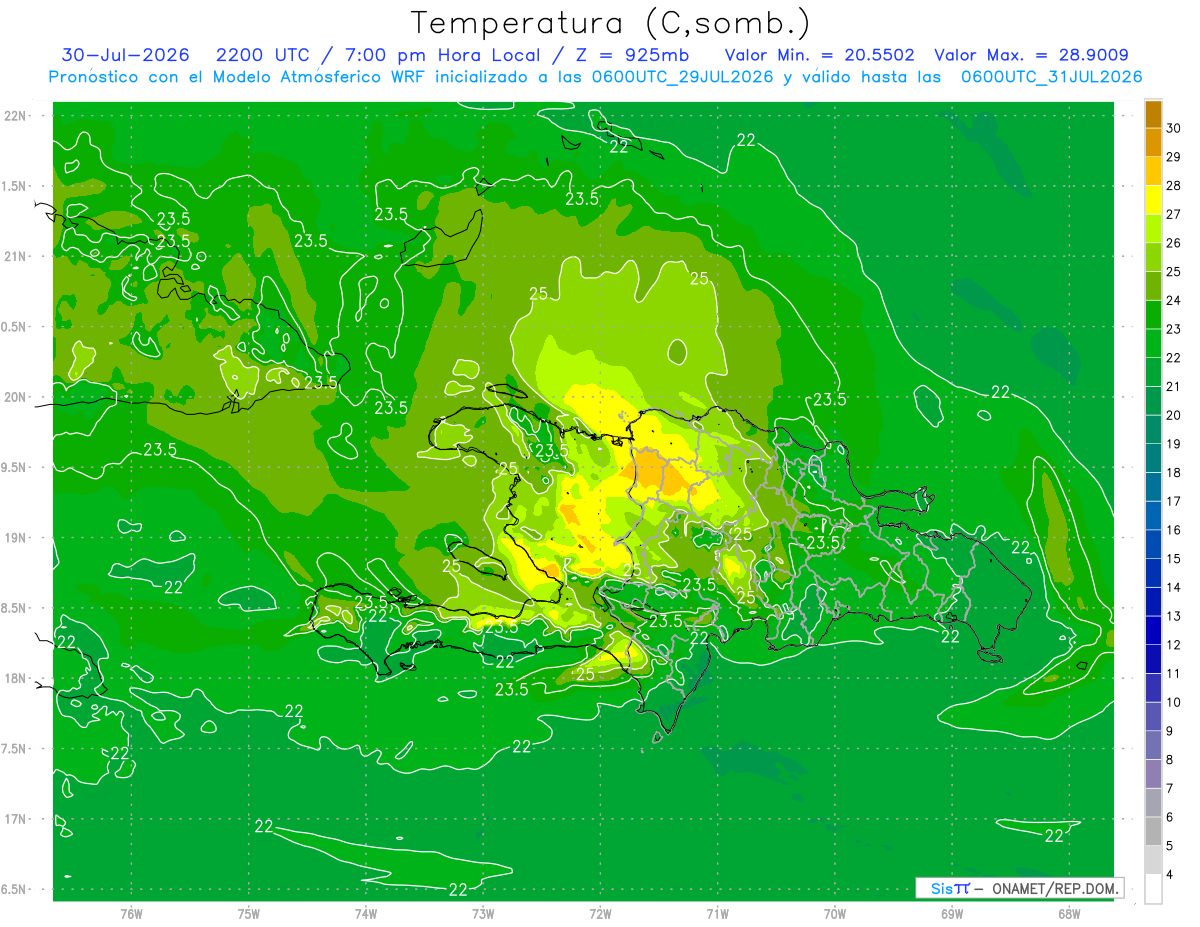1200x927 pixels.
Task: Pick teal swatch between 17 and 18
Action: click(1153, 487)
